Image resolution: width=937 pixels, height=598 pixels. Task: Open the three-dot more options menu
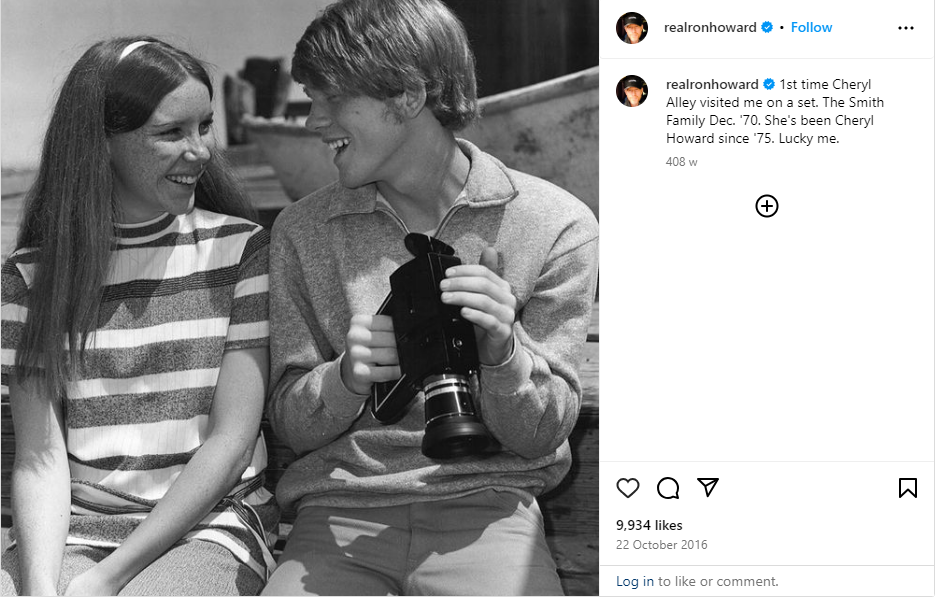[x=906, y=28]
